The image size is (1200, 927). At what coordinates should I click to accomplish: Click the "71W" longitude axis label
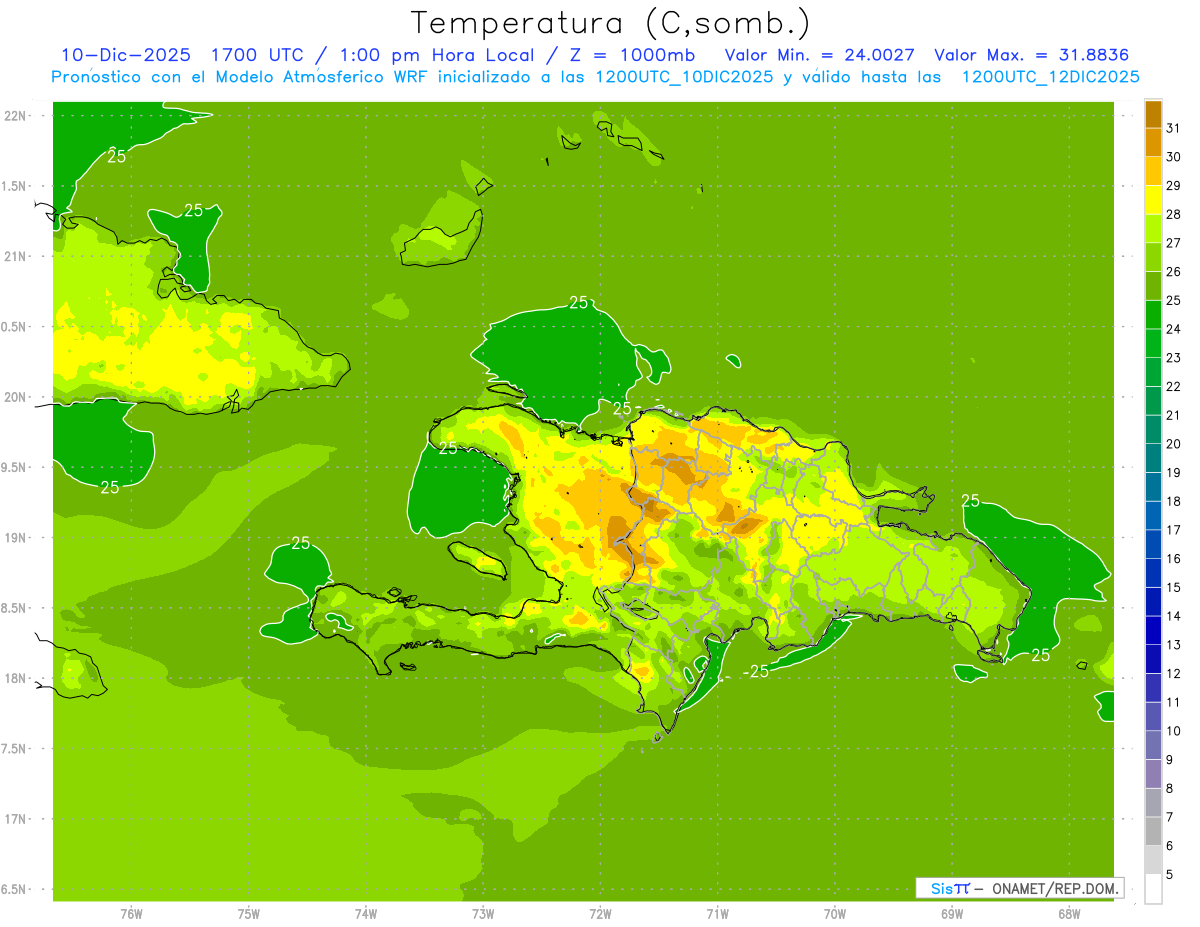coord(717,914)
